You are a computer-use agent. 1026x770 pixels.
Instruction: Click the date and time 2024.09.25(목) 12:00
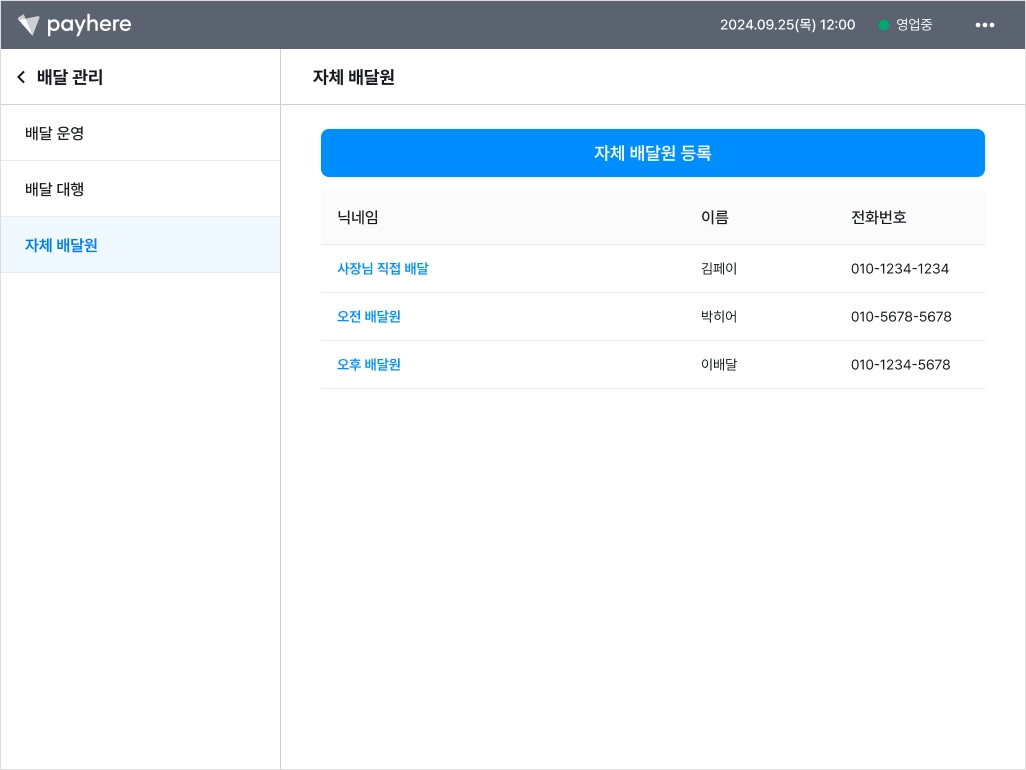tap(787, 25)
